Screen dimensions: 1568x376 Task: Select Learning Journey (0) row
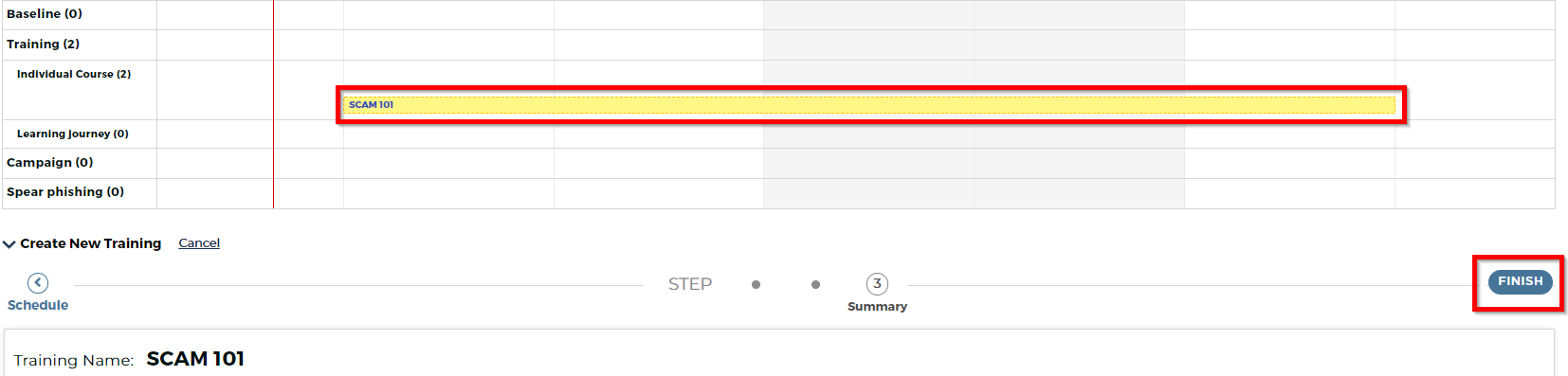pos(73,134)
